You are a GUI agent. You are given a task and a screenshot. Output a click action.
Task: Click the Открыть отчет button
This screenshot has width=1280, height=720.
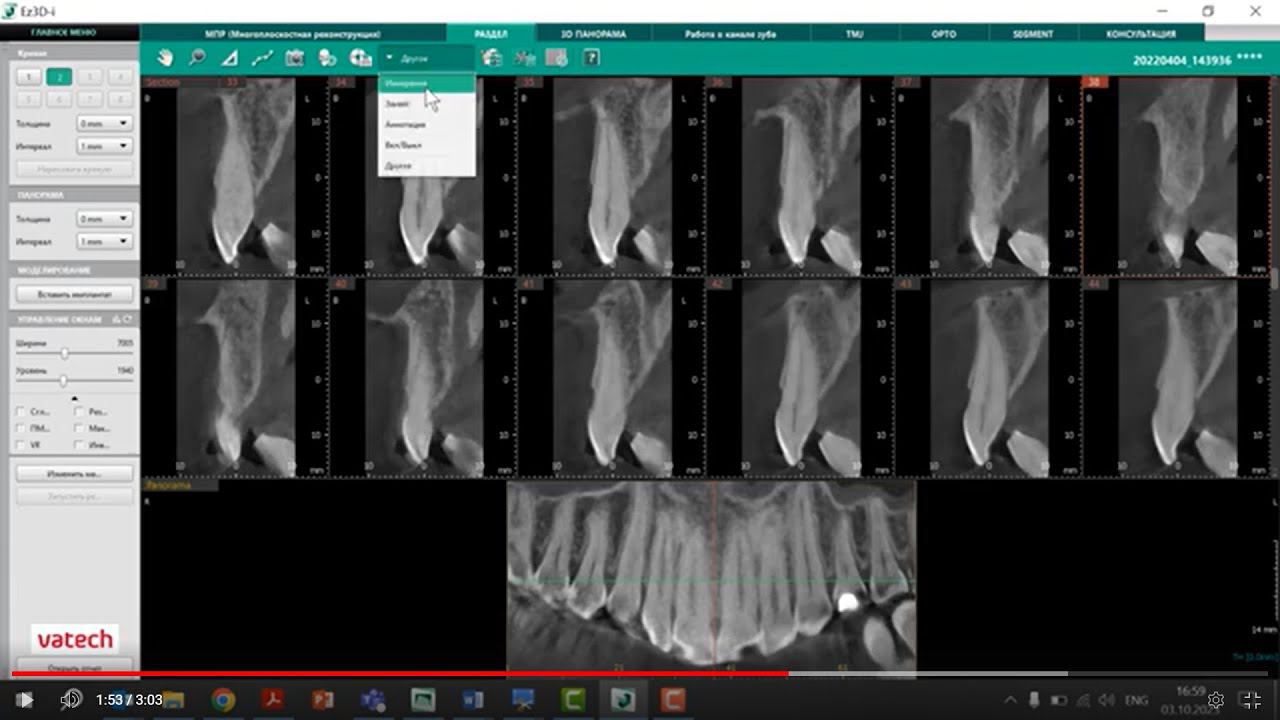coord(75,667)
